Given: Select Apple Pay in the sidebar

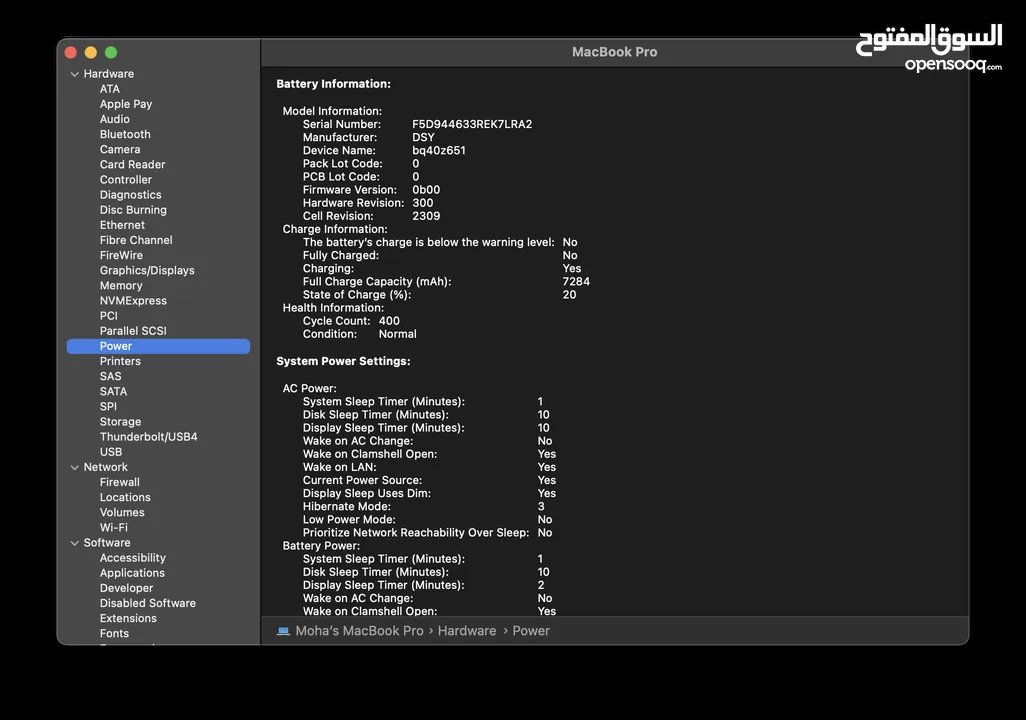Looking at the screenshot, I should pyautogui.click(x=126, y=104).
